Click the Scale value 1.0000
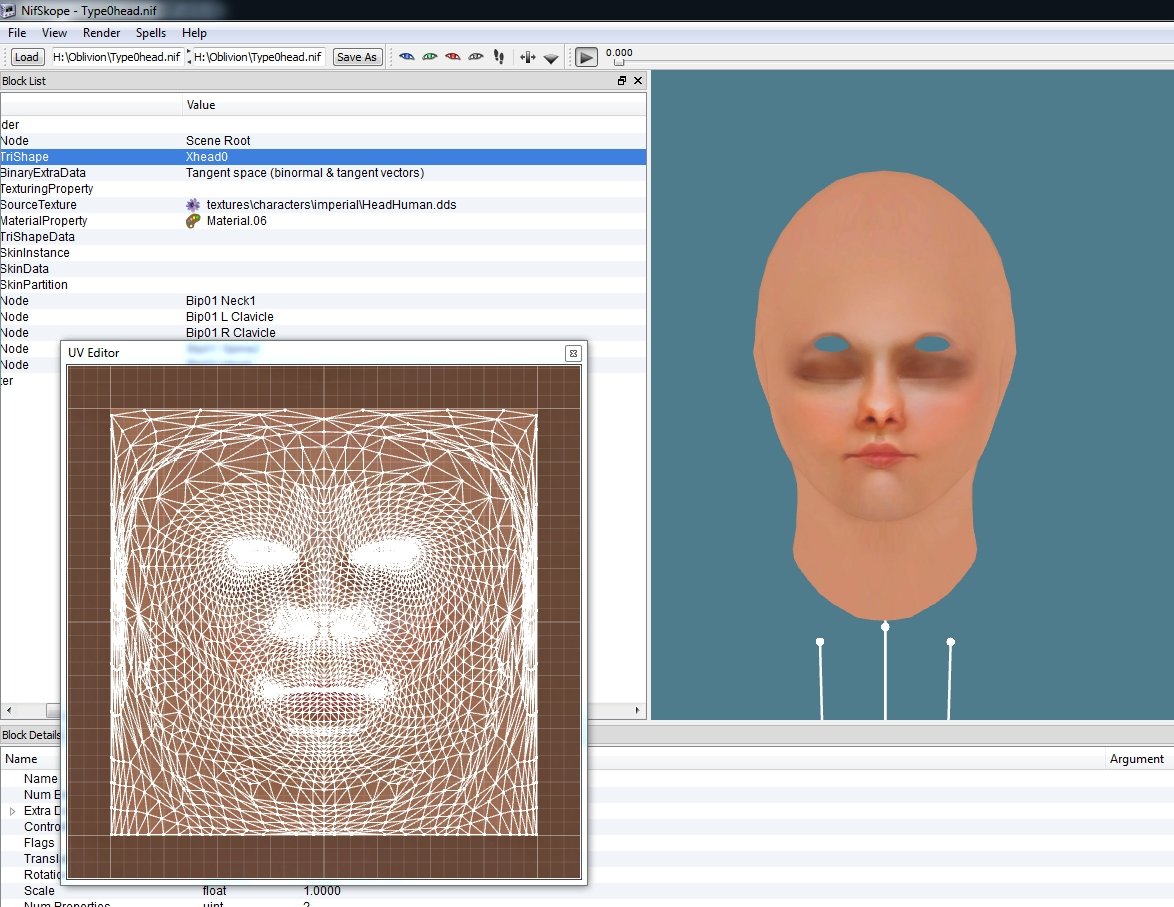The height and width of the screenshot is (907, 1174). [x=322, y=891]
